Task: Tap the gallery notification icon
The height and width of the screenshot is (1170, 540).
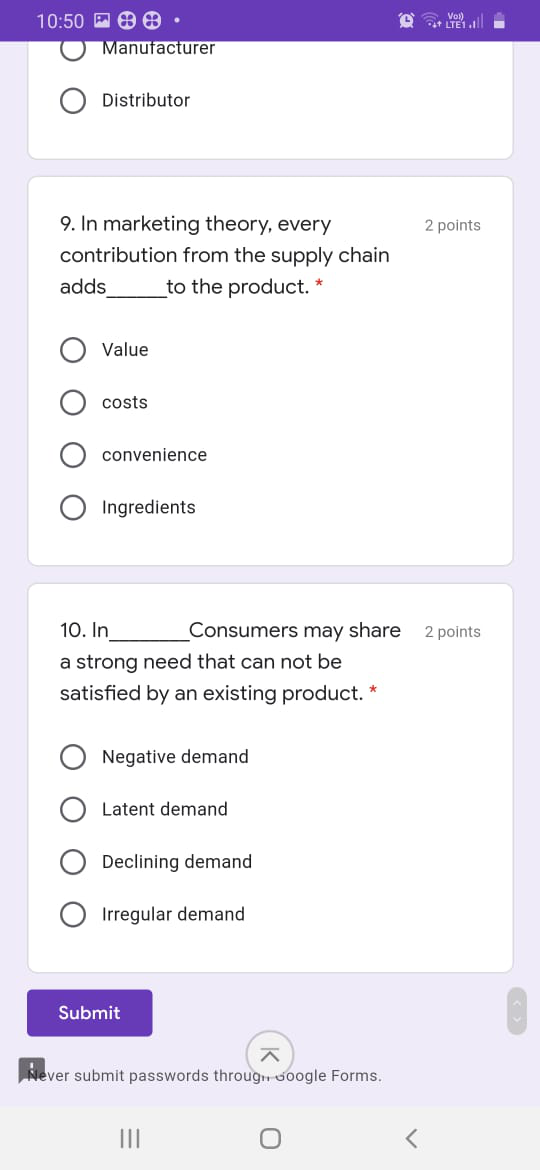Action: click(x=101, y=21)
